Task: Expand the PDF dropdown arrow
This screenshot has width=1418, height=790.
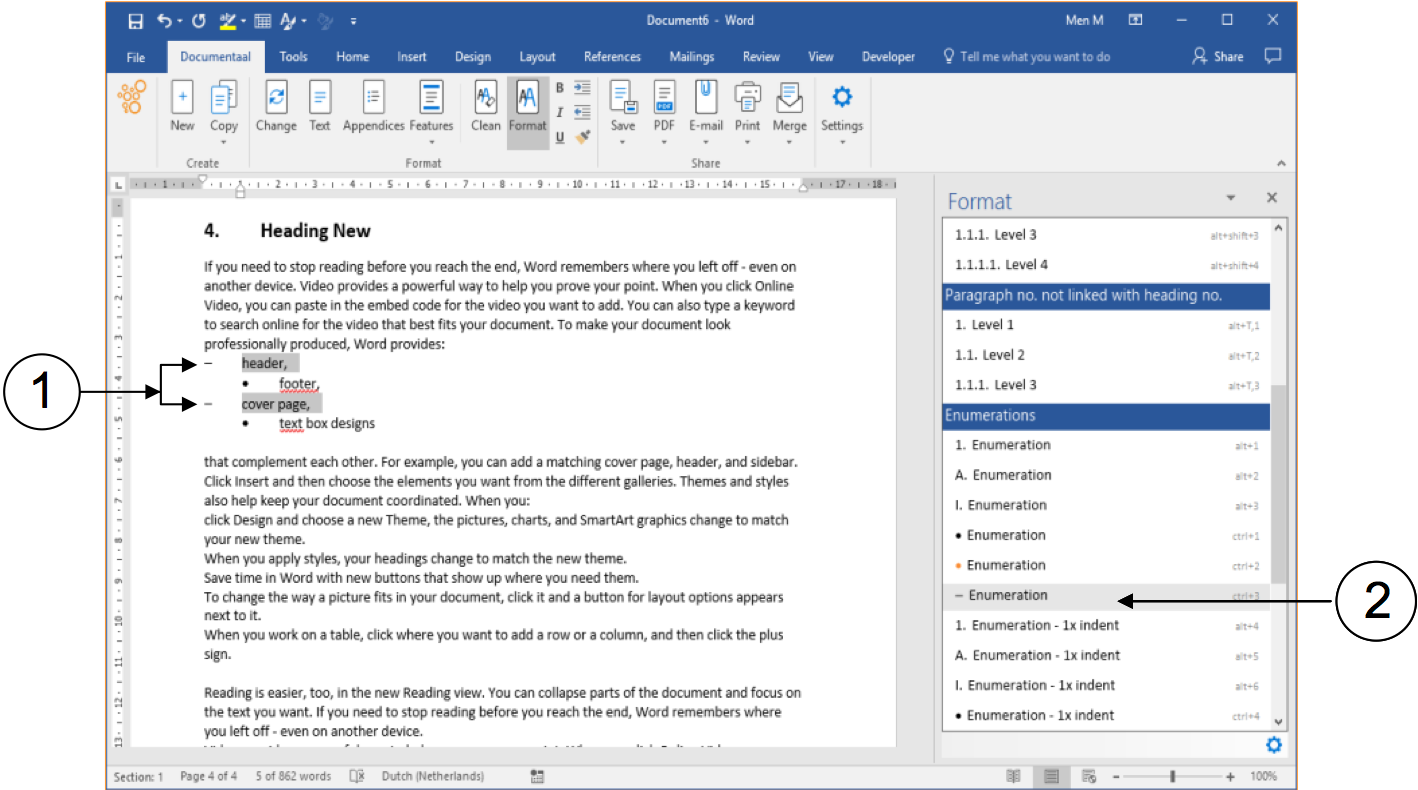Action: click(664, 142)
